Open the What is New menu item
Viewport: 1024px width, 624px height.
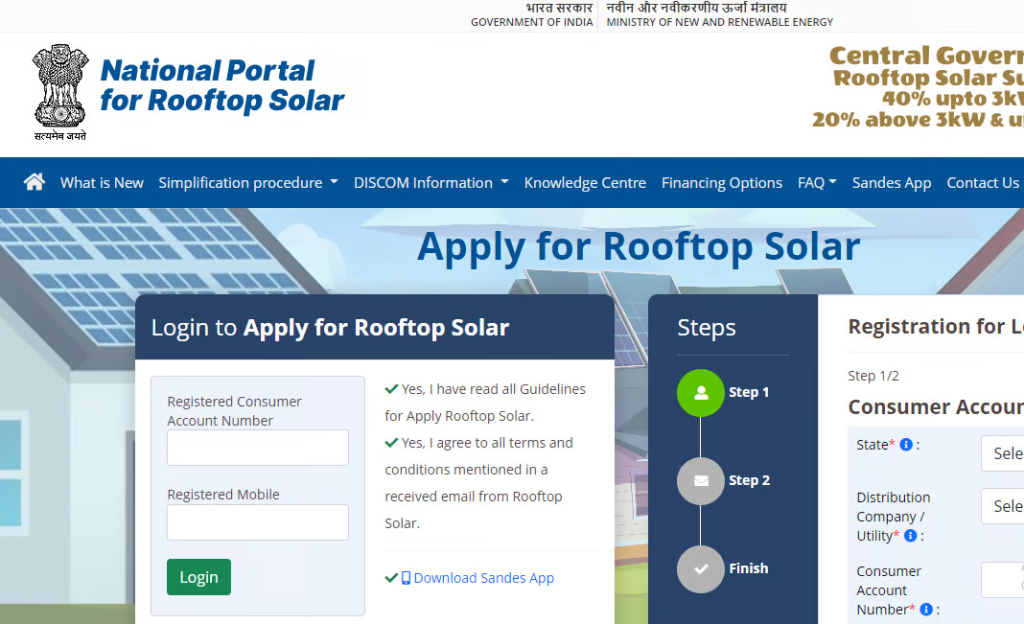click(x=102, y=183)
